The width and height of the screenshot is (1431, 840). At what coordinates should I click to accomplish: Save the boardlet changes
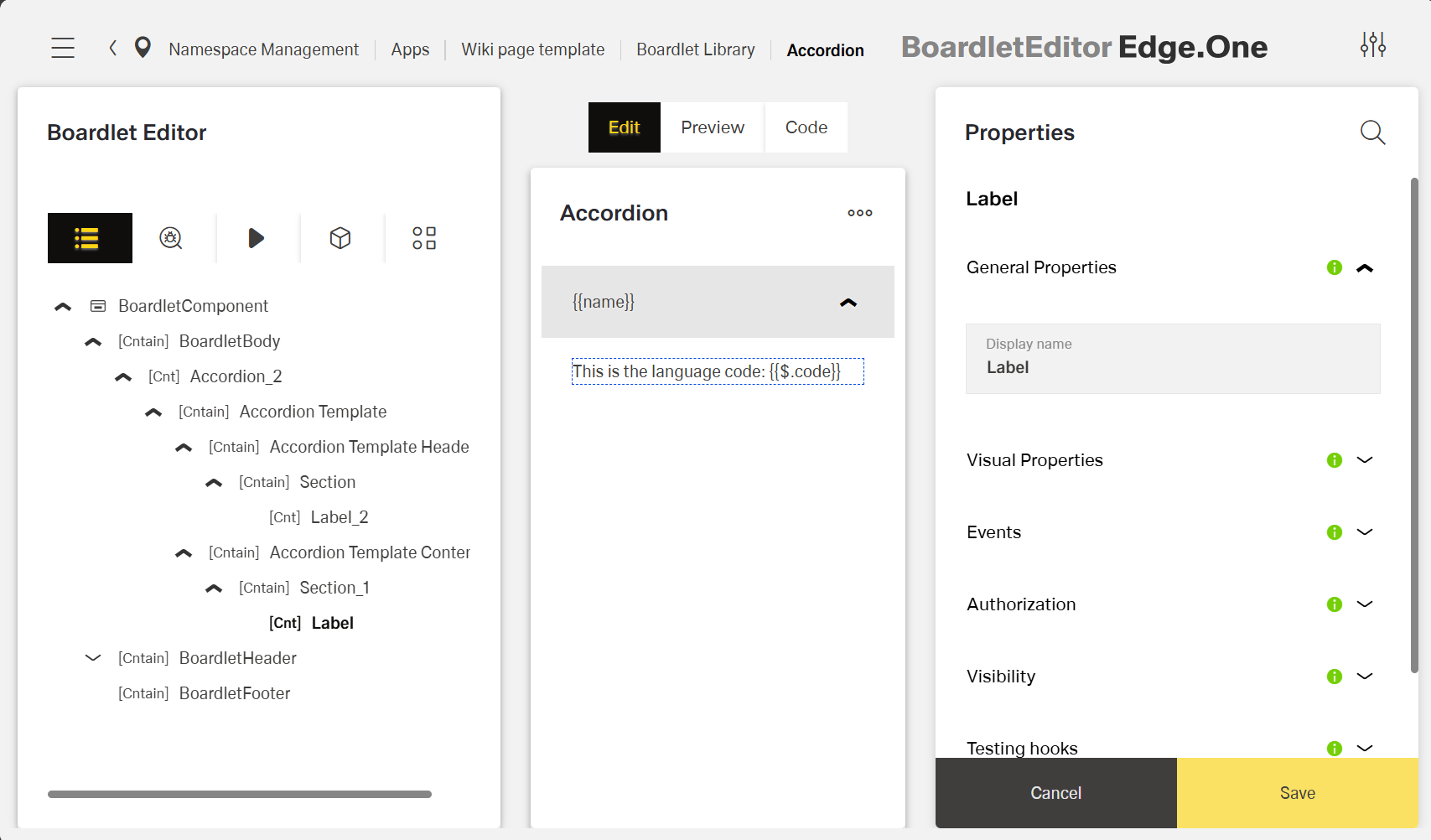coord(1297,792)
